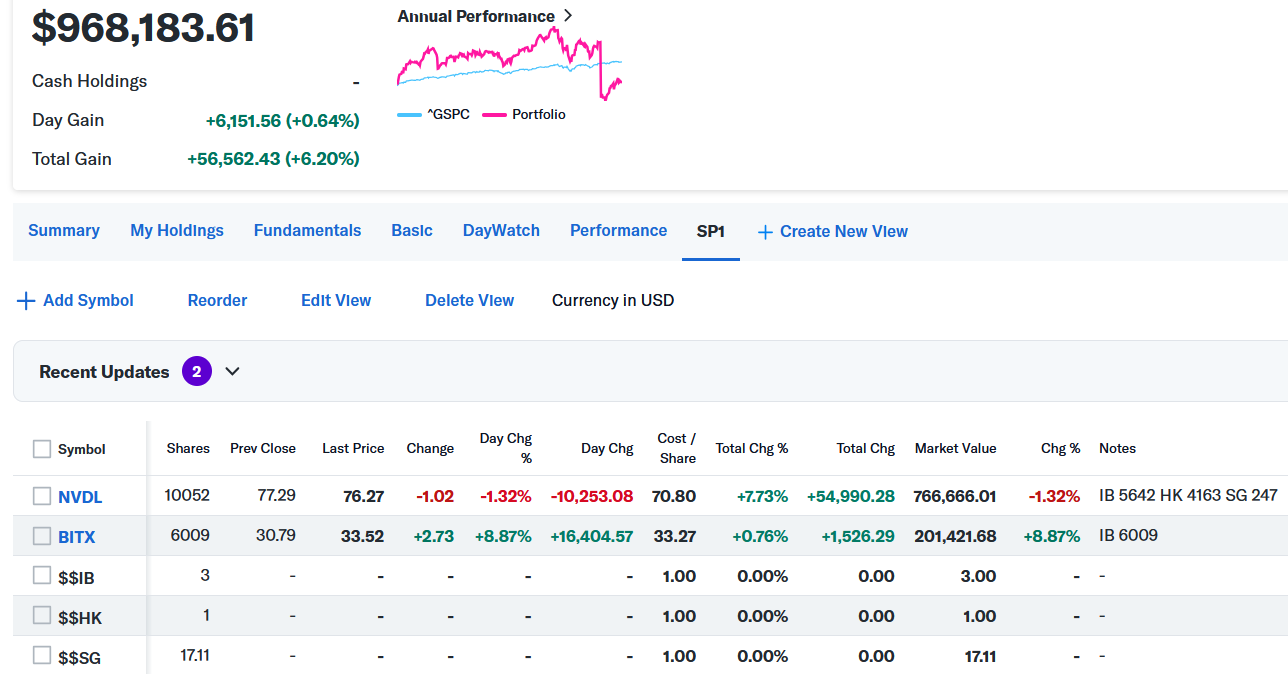
Task: Check the $$SG row checkbox
Action: [42, 656]
